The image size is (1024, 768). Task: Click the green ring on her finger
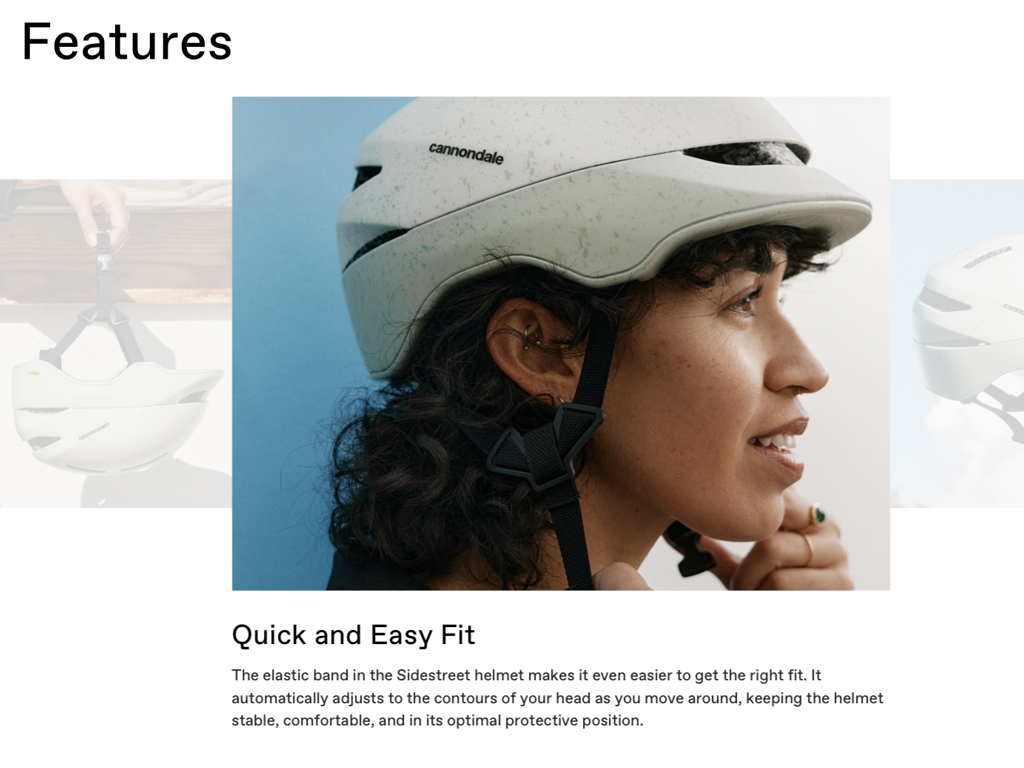(818, 515)
